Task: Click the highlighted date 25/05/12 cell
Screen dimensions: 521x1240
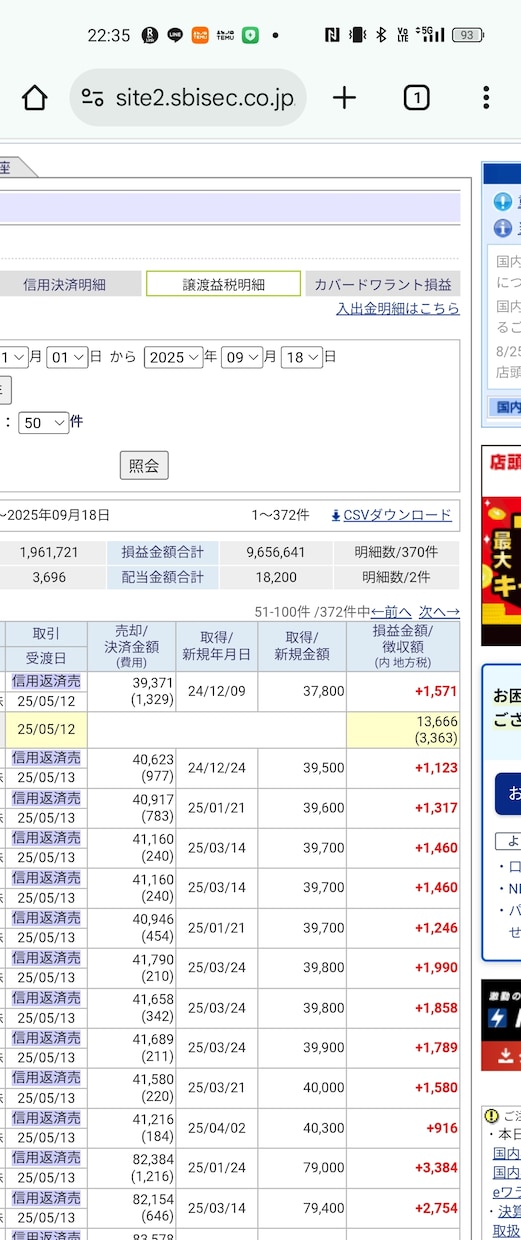Action: pyautogui.click(x=46, y=730)
